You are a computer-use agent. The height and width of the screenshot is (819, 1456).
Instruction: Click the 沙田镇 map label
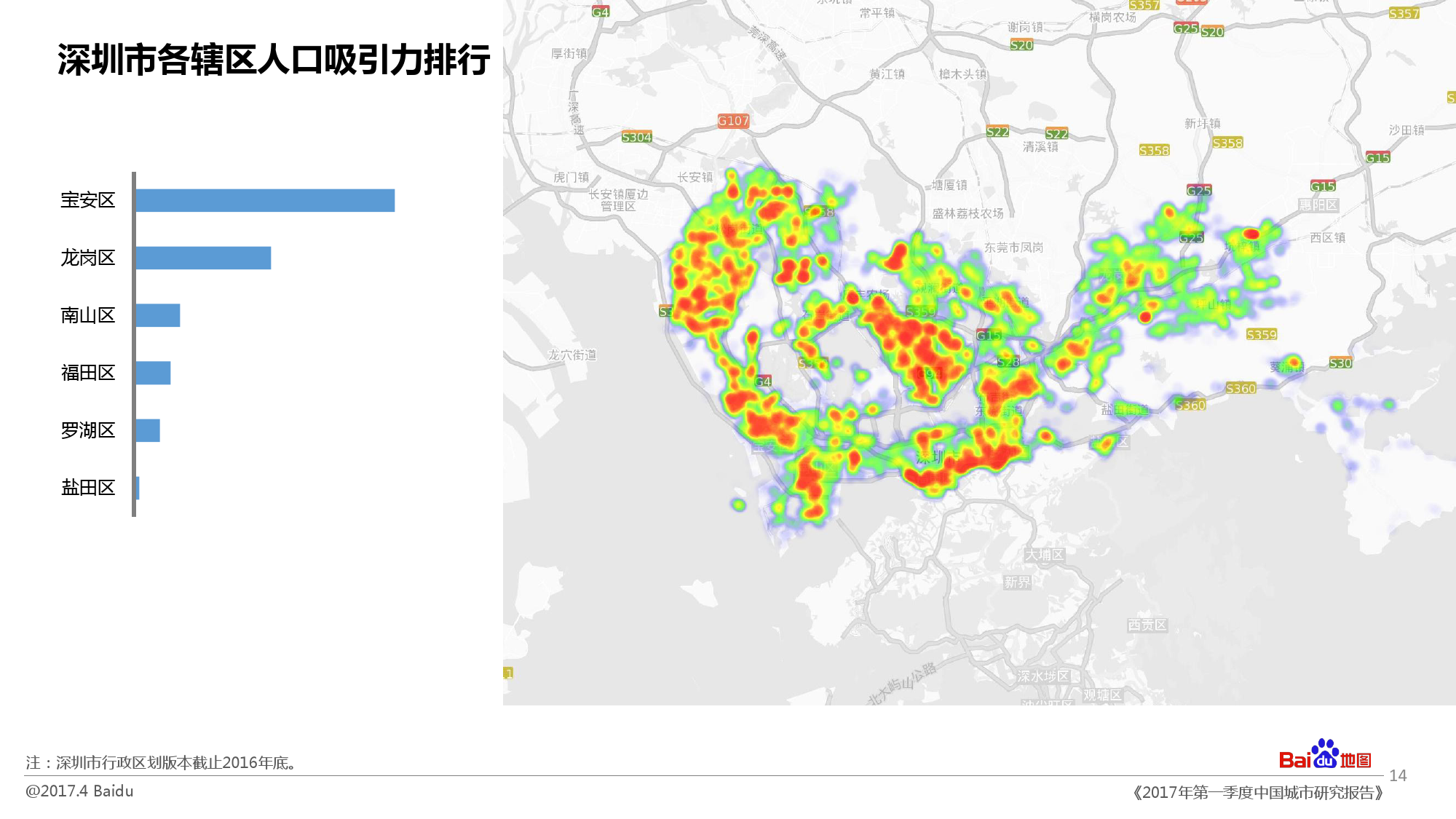point(1406,130)
